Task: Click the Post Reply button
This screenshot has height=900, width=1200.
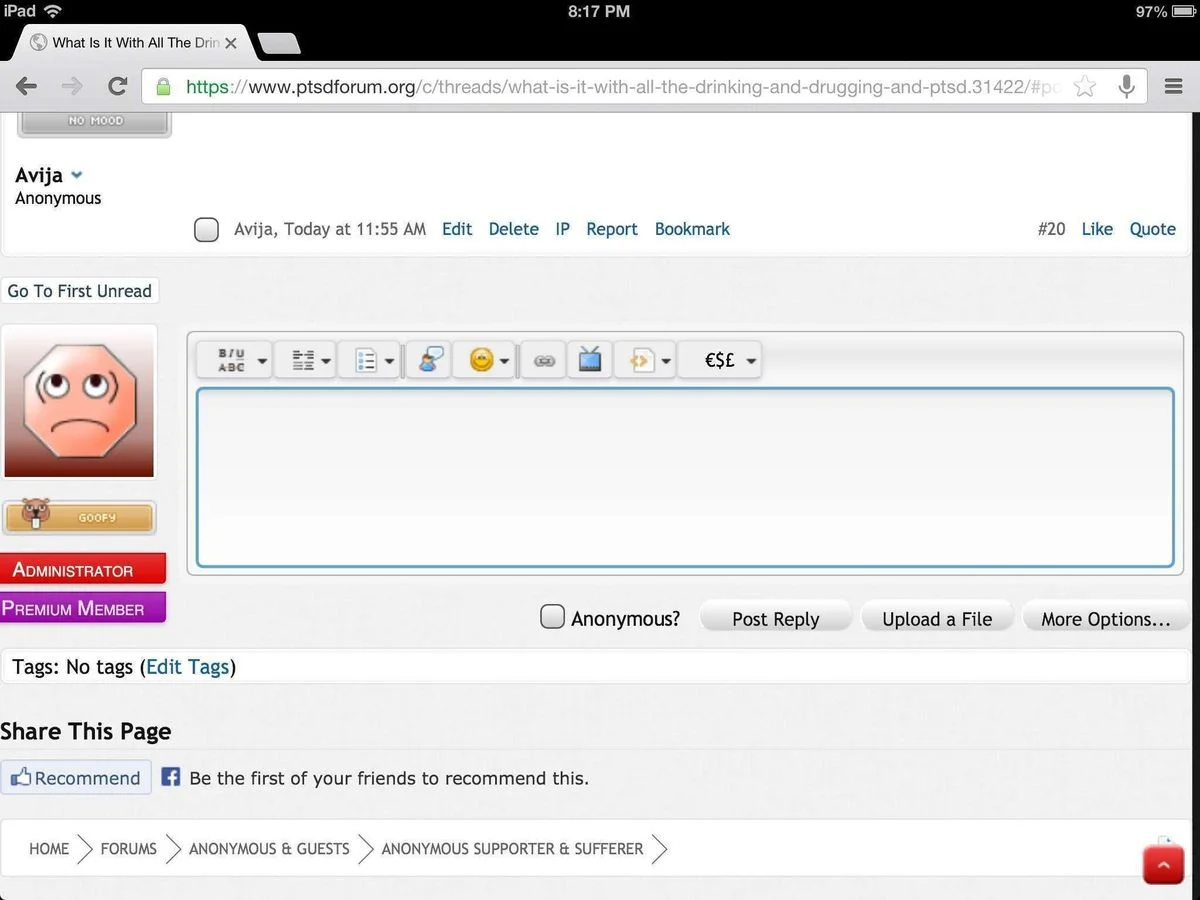Action: [776, 619]
